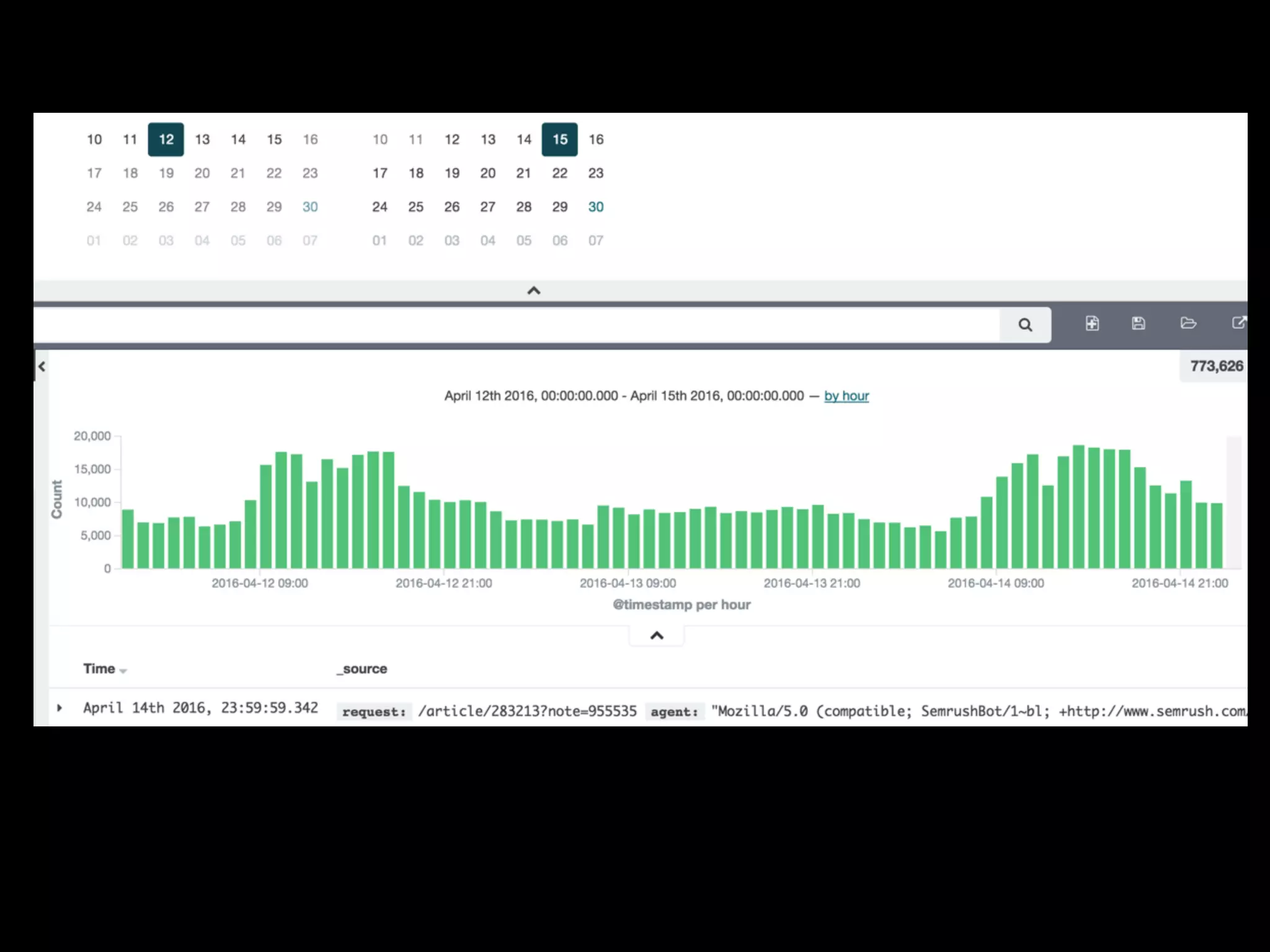Image resolution: width=1270 pixels, height=952 pixels.
Task: Select day 12 in the From calendar
Action: point(166,139)
